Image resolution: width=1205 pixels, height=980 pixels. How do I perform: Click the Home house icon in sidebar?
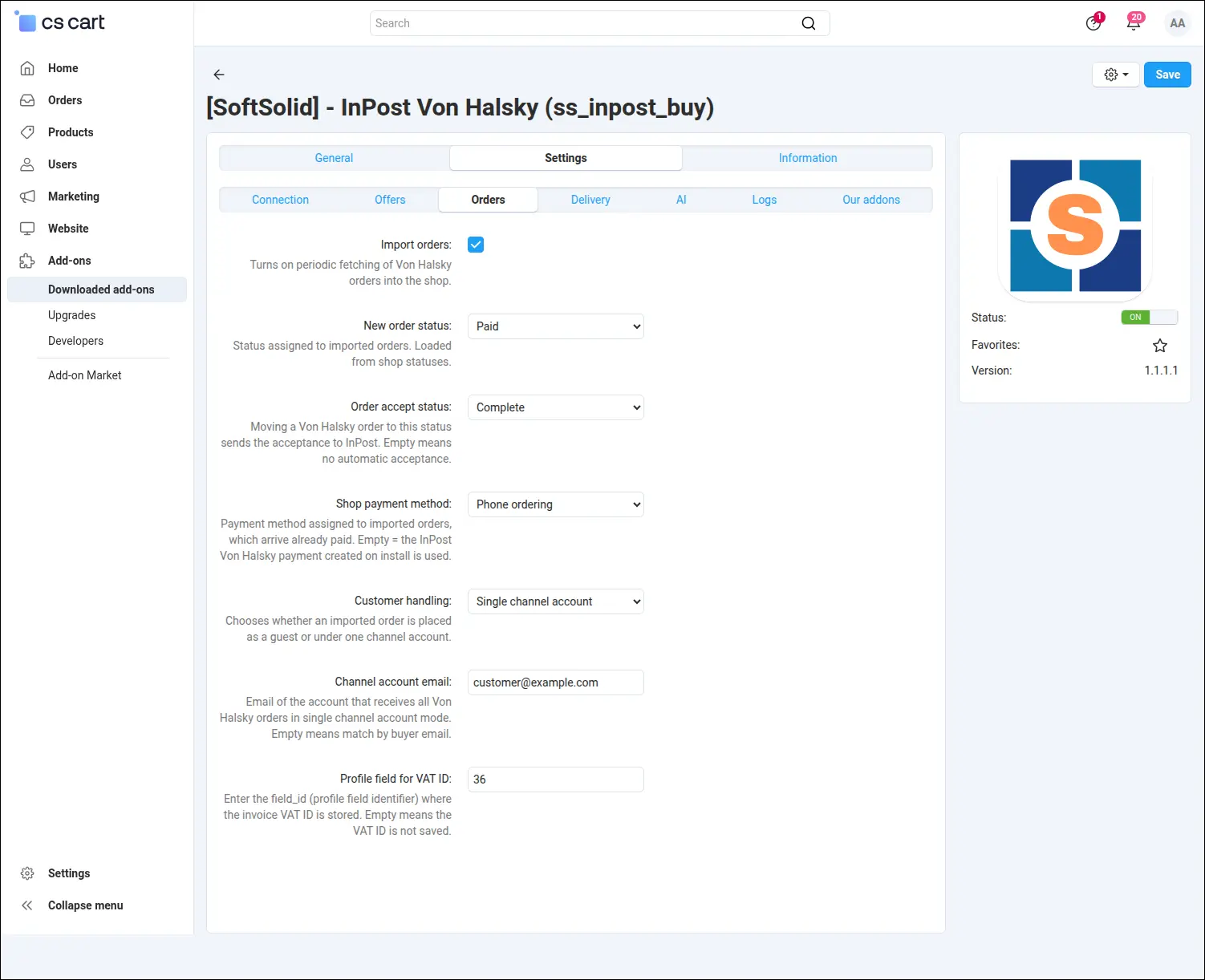27,68
